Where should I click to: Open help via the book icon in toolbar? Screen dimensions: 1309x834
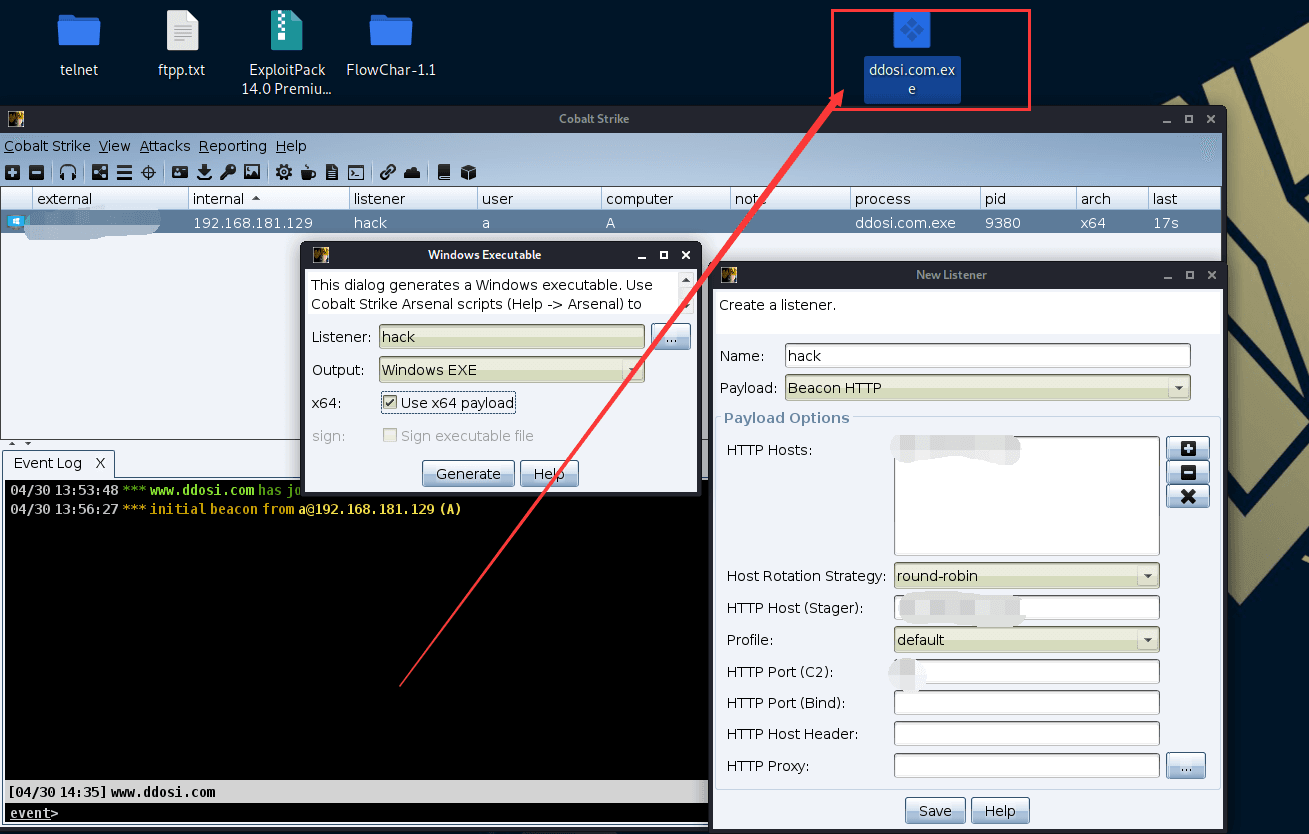click(x=444, y=172)
